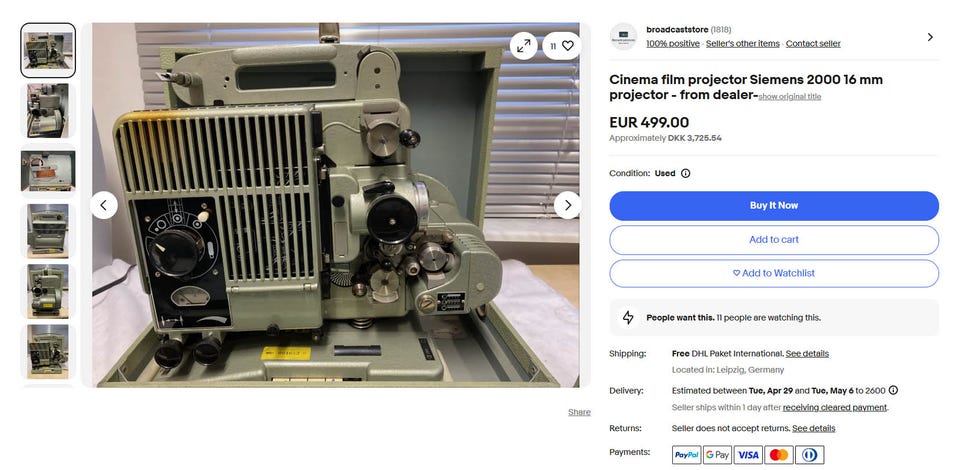Image resolution: width=960 pixels, height=470 pixels.
Task: Click Approximately DKK 3,725.54 text
Action: [666, 138]
